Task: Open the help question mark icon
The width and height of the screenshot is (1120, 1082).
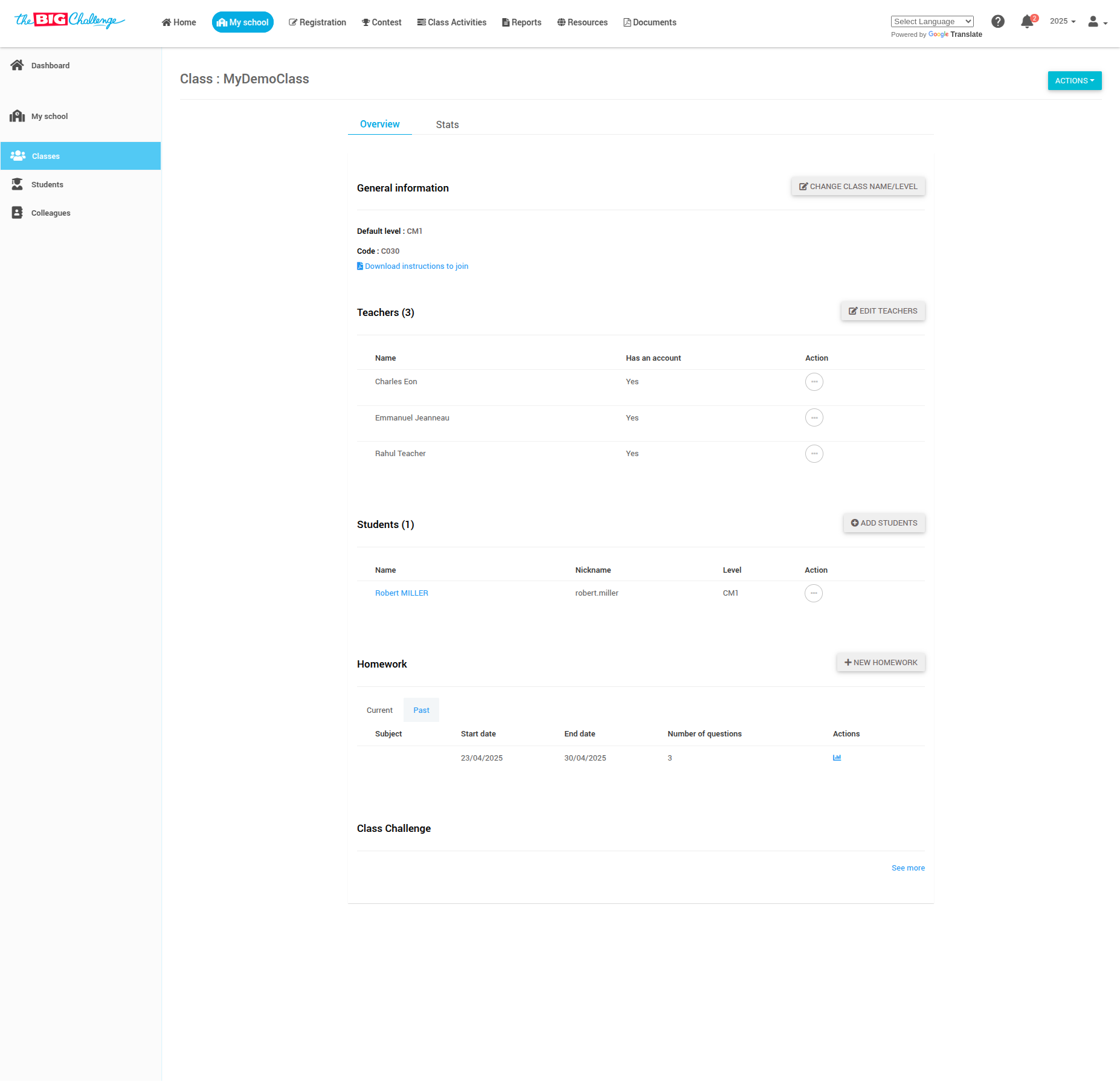Action: pos(998,22)
